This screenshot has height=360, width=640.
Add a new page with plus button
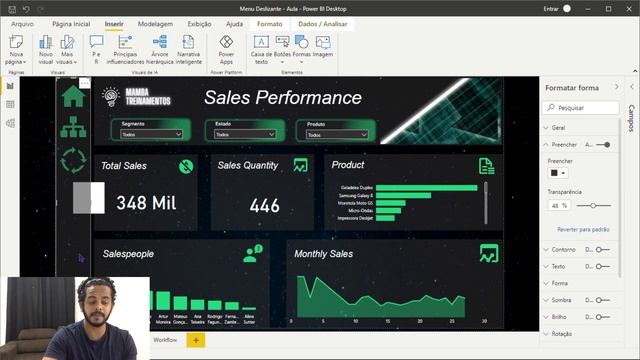[x=196, y=340]
